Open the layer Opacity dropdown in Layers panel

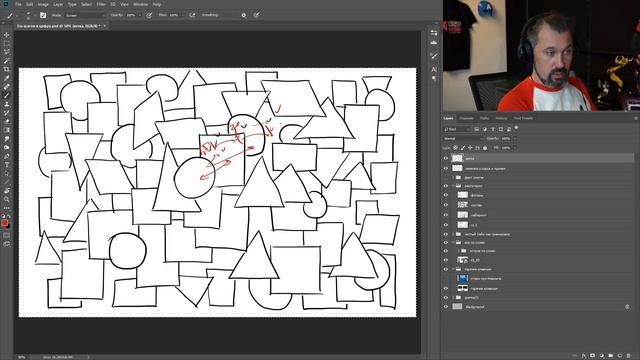pos(514,138)
